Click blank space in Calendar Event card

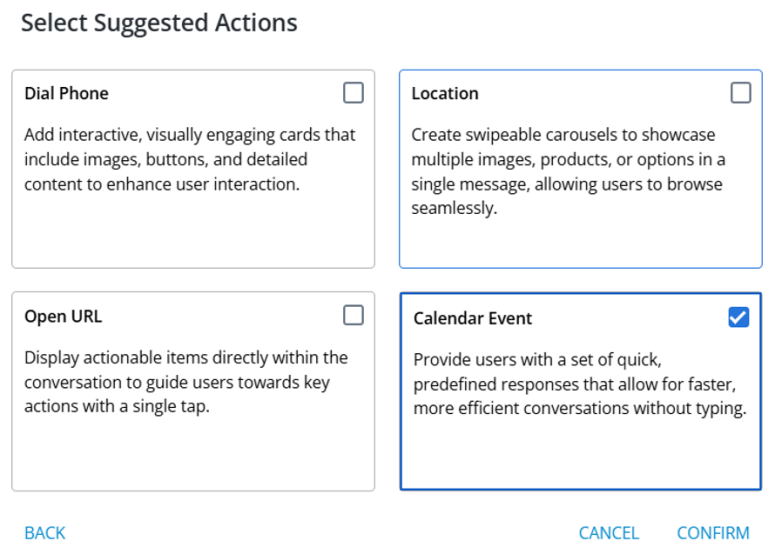pos(580,455)
